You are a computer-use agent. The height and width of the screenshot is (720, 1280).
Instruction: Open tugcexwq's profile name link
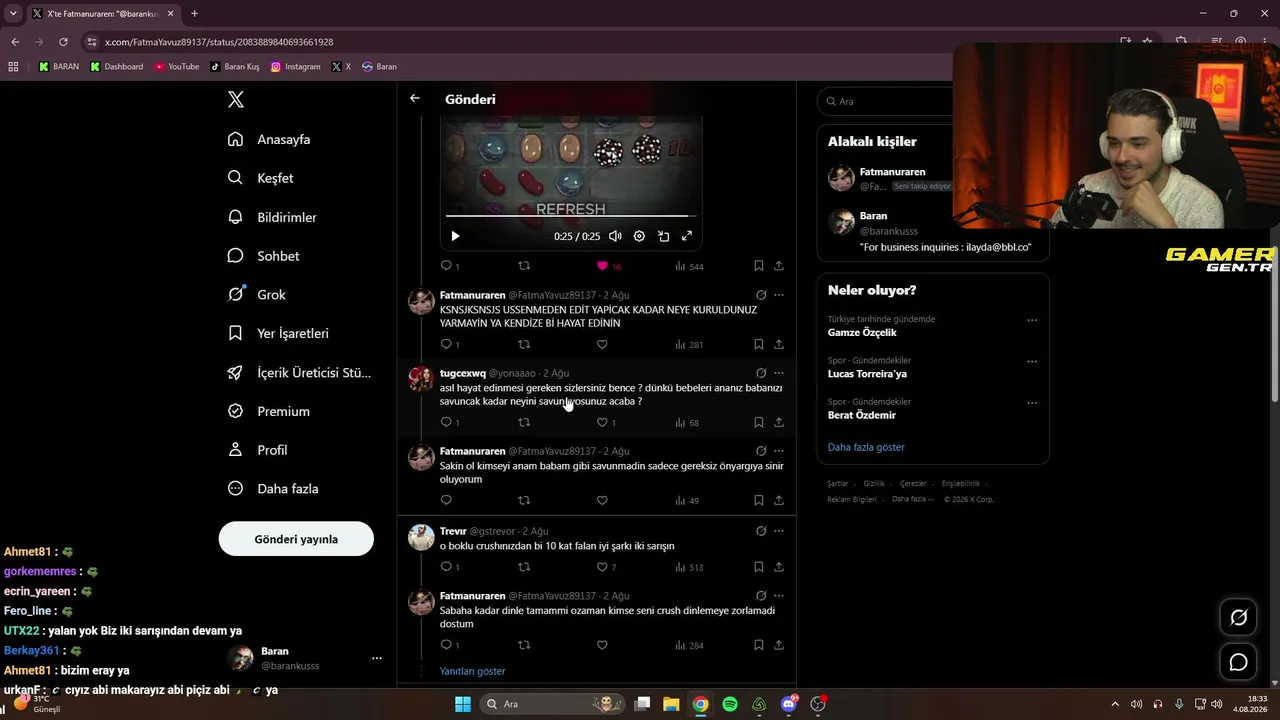463,373
